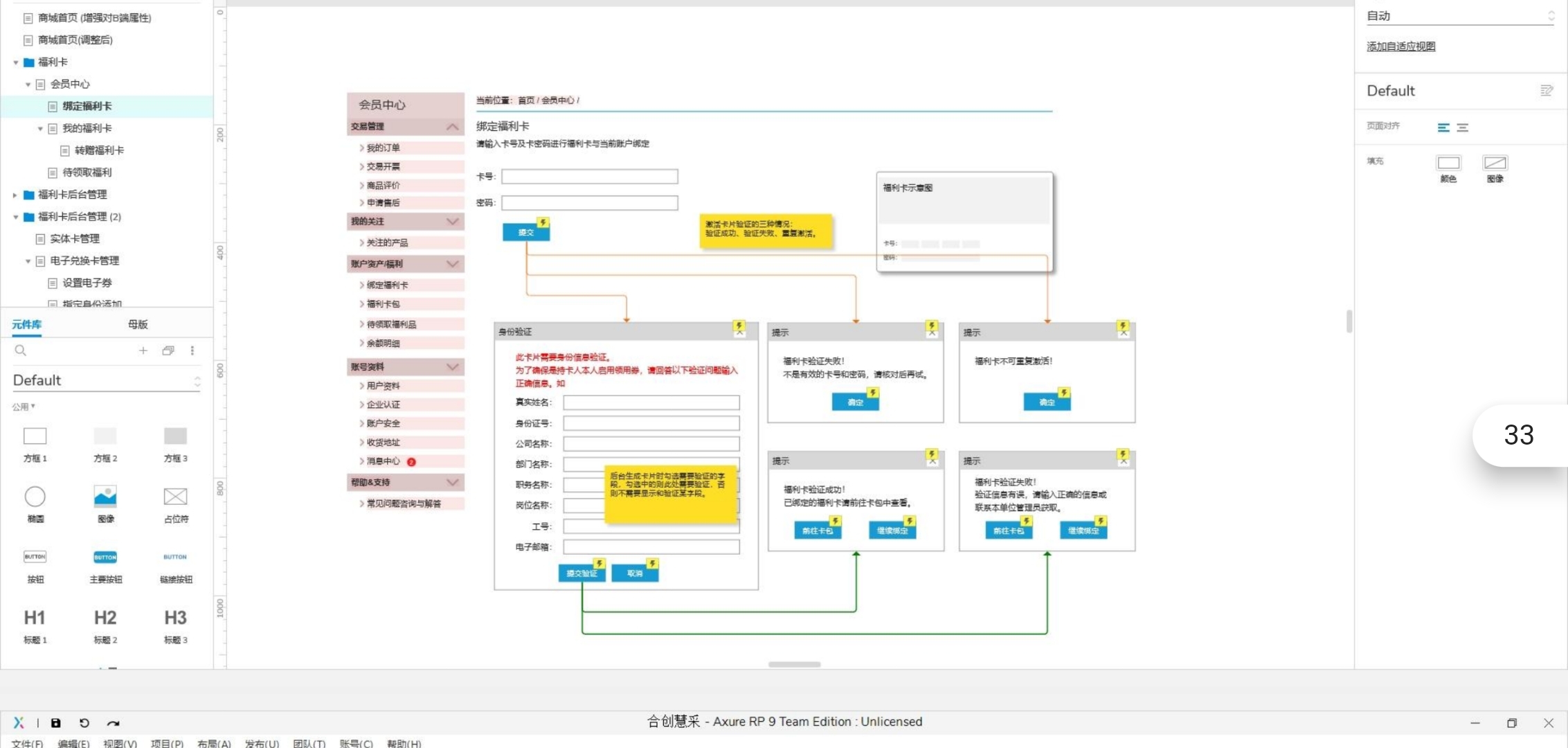The height and width of the screenshot is (748, 1568).
Task: Open the library more-options dots
Action: [x=192, y=350]
